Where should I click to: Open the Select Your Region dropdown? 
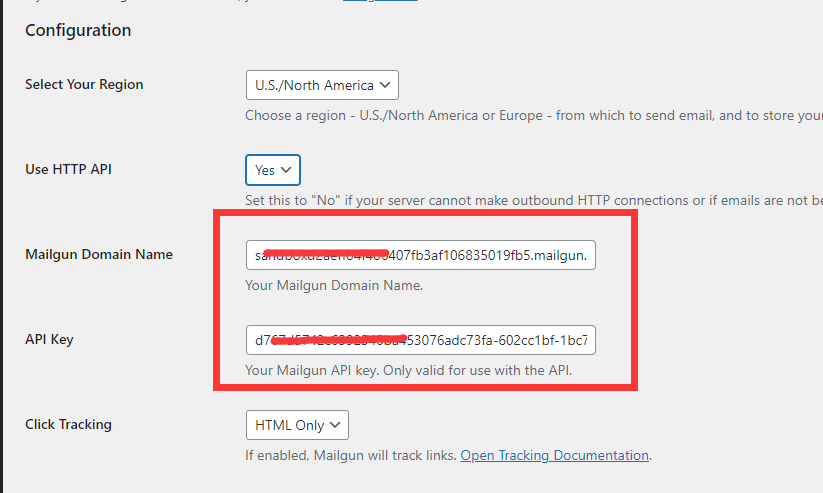tap(322, 85)
